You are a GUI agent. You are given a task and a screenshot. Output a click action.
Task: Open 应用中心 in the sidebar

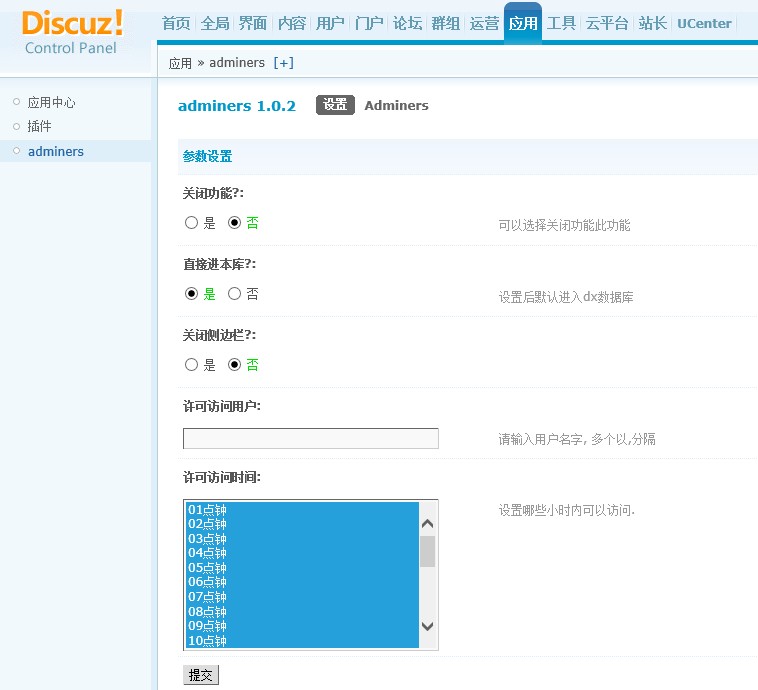[51, 102]
